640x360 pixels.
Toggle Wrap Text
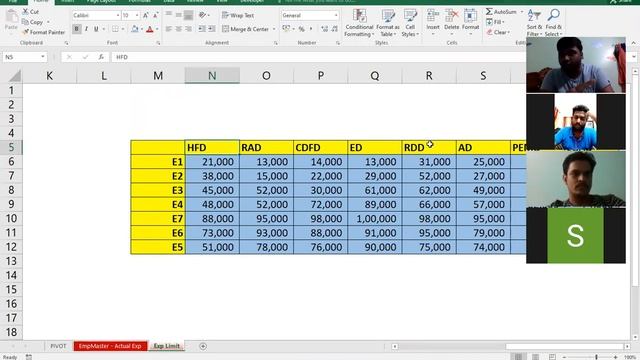click(238, 15)
